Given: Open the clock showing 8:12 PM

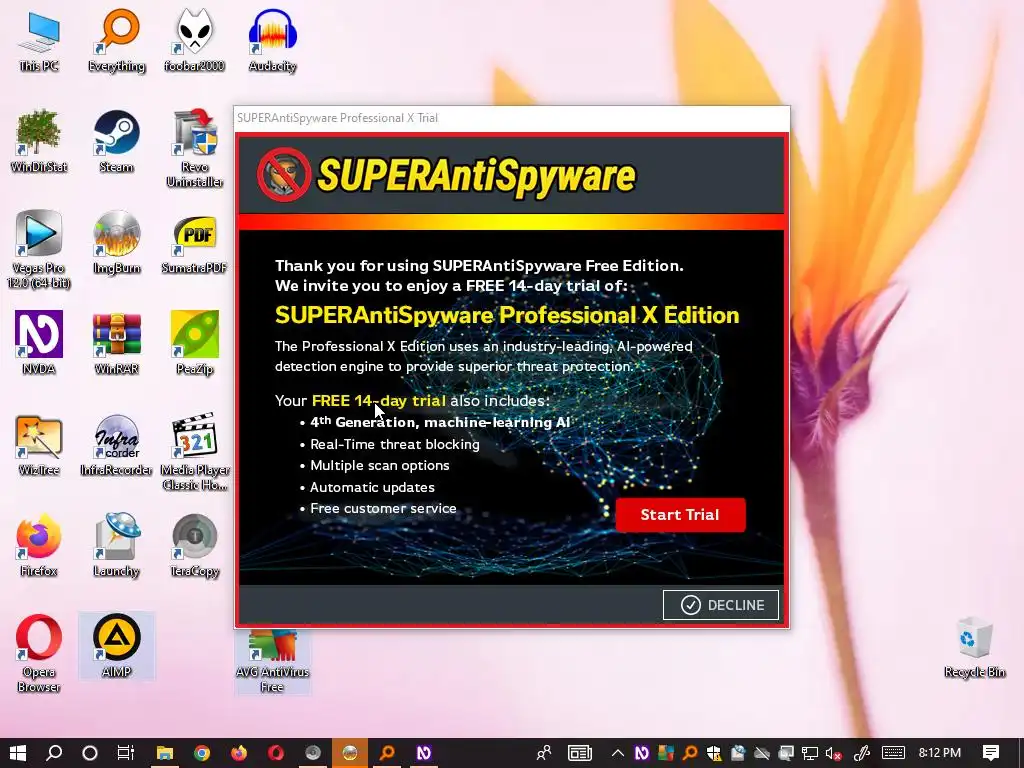Looking at the screenshot, I should (x=940, y=753).
